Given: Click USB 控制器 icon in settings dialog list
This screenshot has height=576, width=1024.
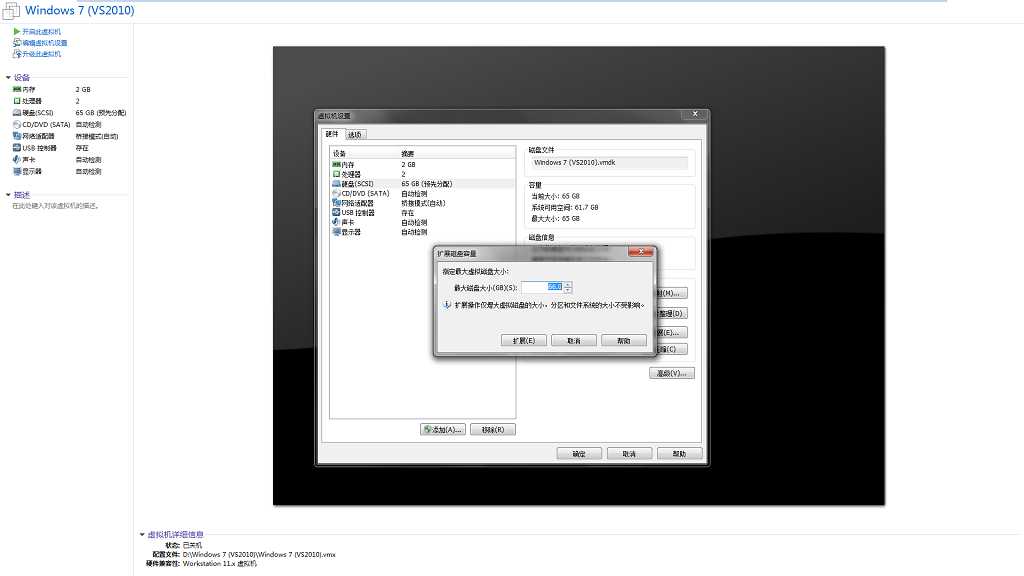Looking at the screenshot, I should 336,213.
